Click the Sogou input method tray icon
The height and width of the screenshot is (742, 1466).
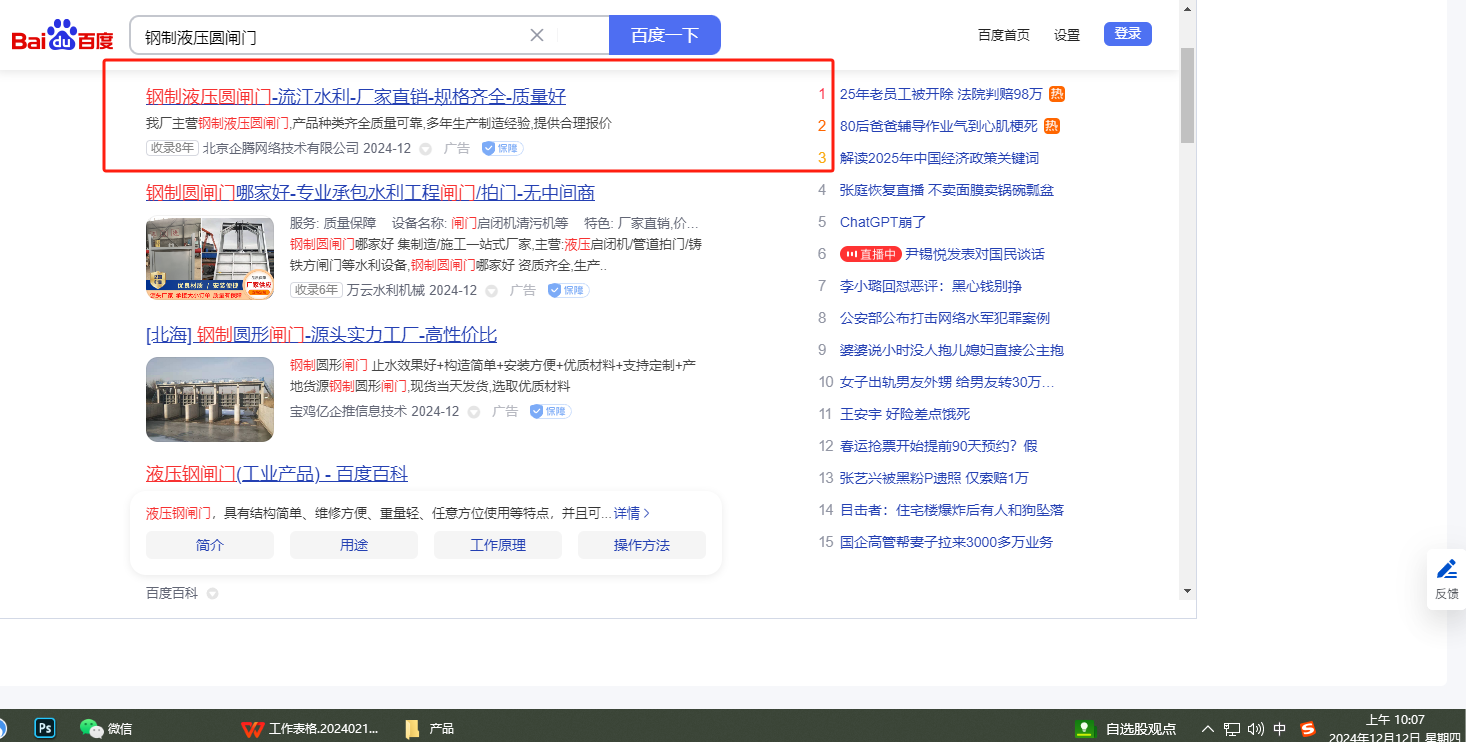pos(1308,729)
